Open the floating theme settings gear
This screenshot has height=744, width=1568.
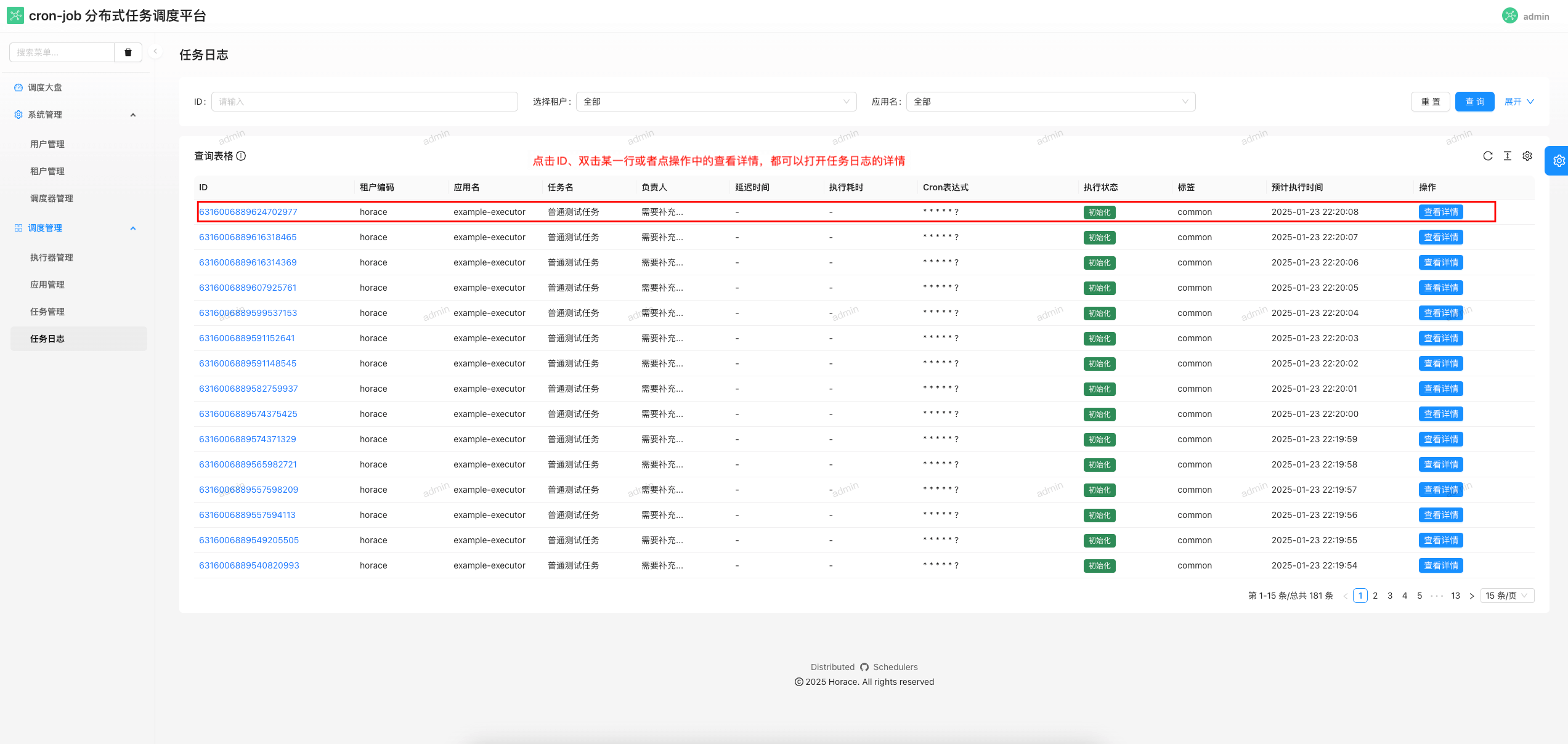tap(1559, 161)
